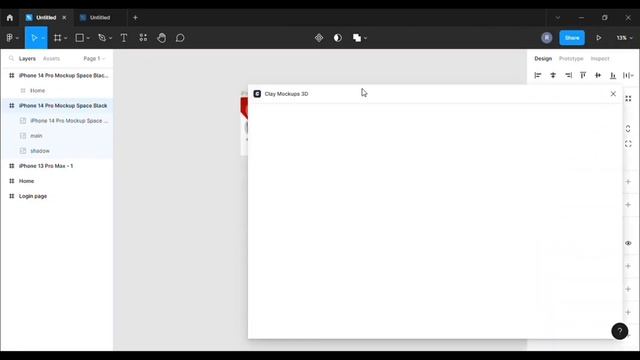Click the Clay Mockups 3D plugin logo

tap(257, 94)
